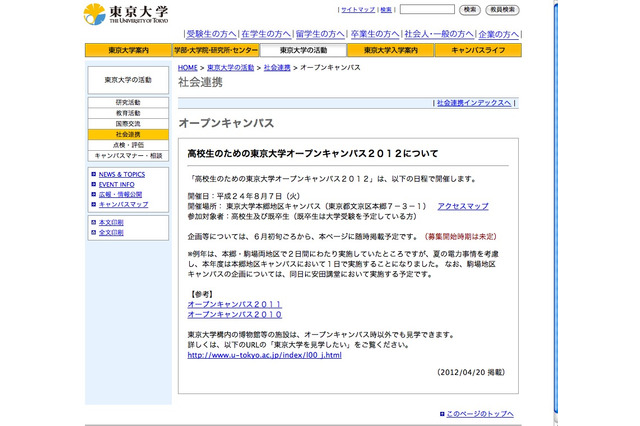Select the キャンパスライフ tab
The image size is (640, 426).
coord(478,50)
